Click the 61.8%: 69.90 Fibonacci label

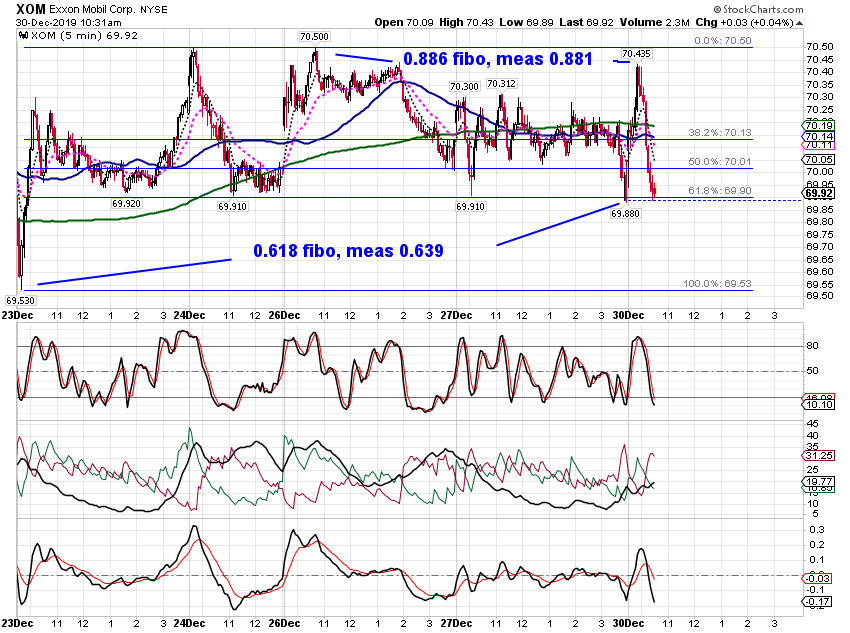(x=720, y=190)
